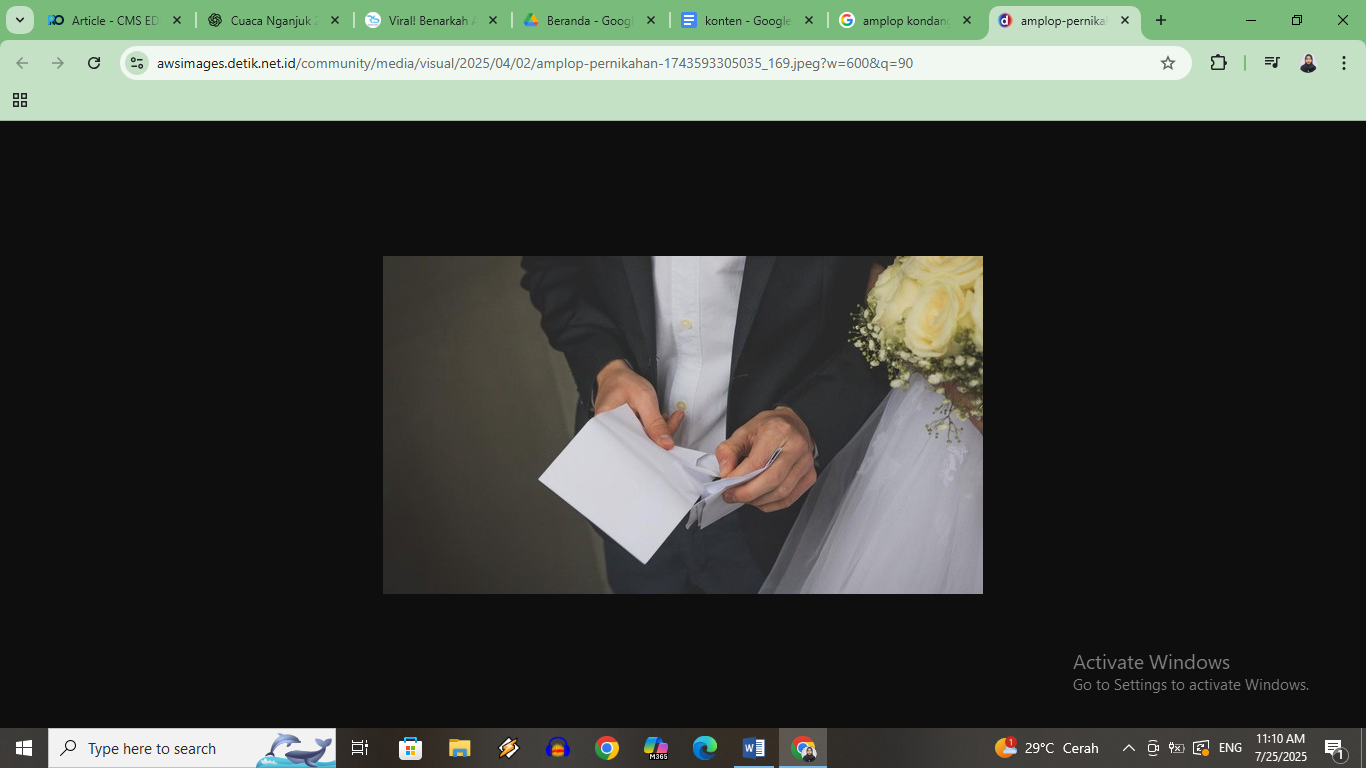
Task: Click the taskbar search box
Action: coord(192,748)
